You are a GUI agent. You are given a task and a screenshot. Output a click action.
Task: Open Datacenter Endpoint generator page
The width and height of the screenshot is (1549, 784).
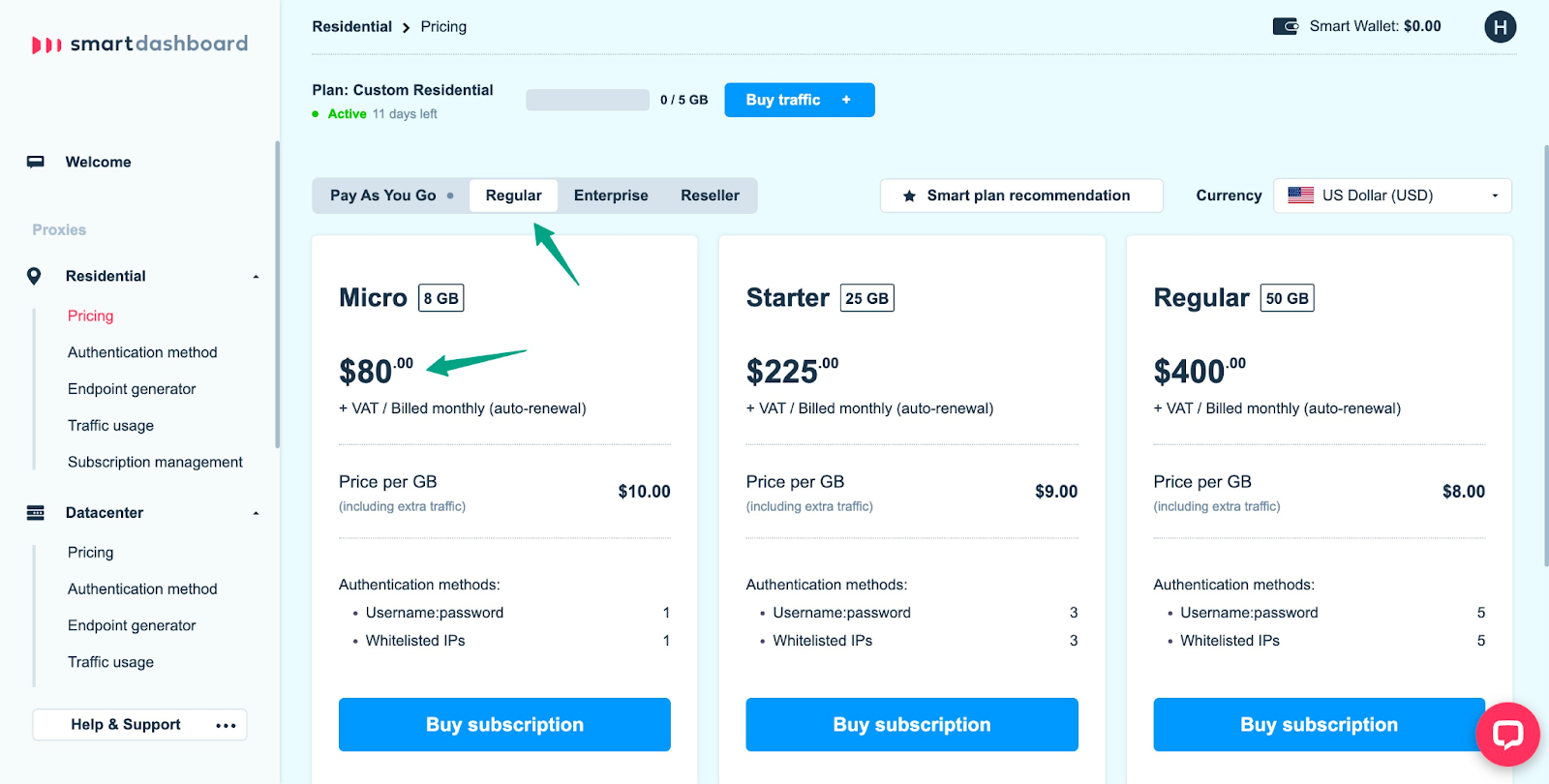132,625
